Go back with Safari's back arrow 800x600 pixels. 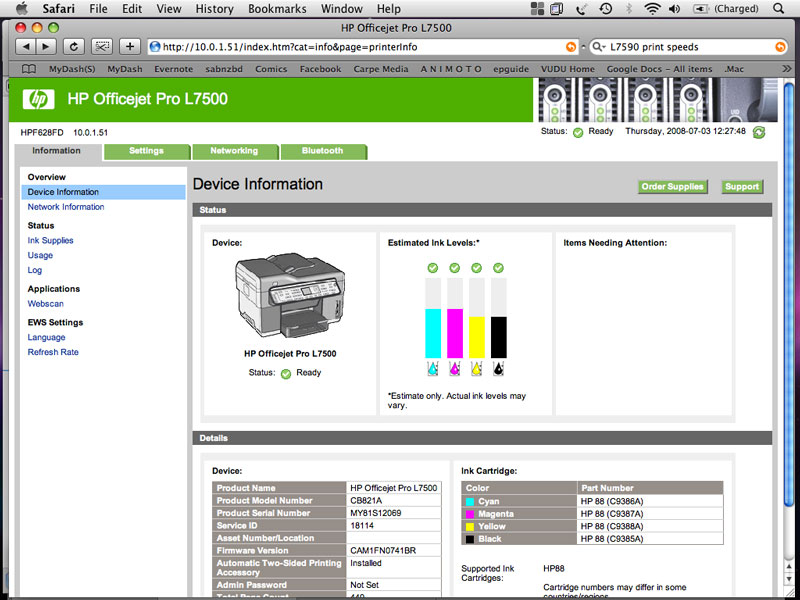[x=26, y=47]
